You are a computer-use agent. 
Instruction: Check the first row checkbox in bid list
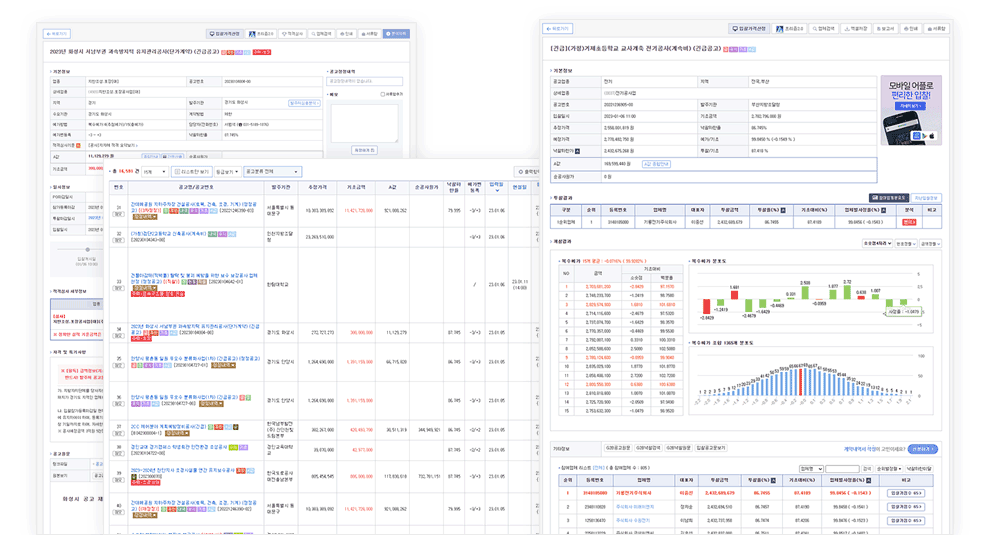pyautogui.click(x=119, y=214)
